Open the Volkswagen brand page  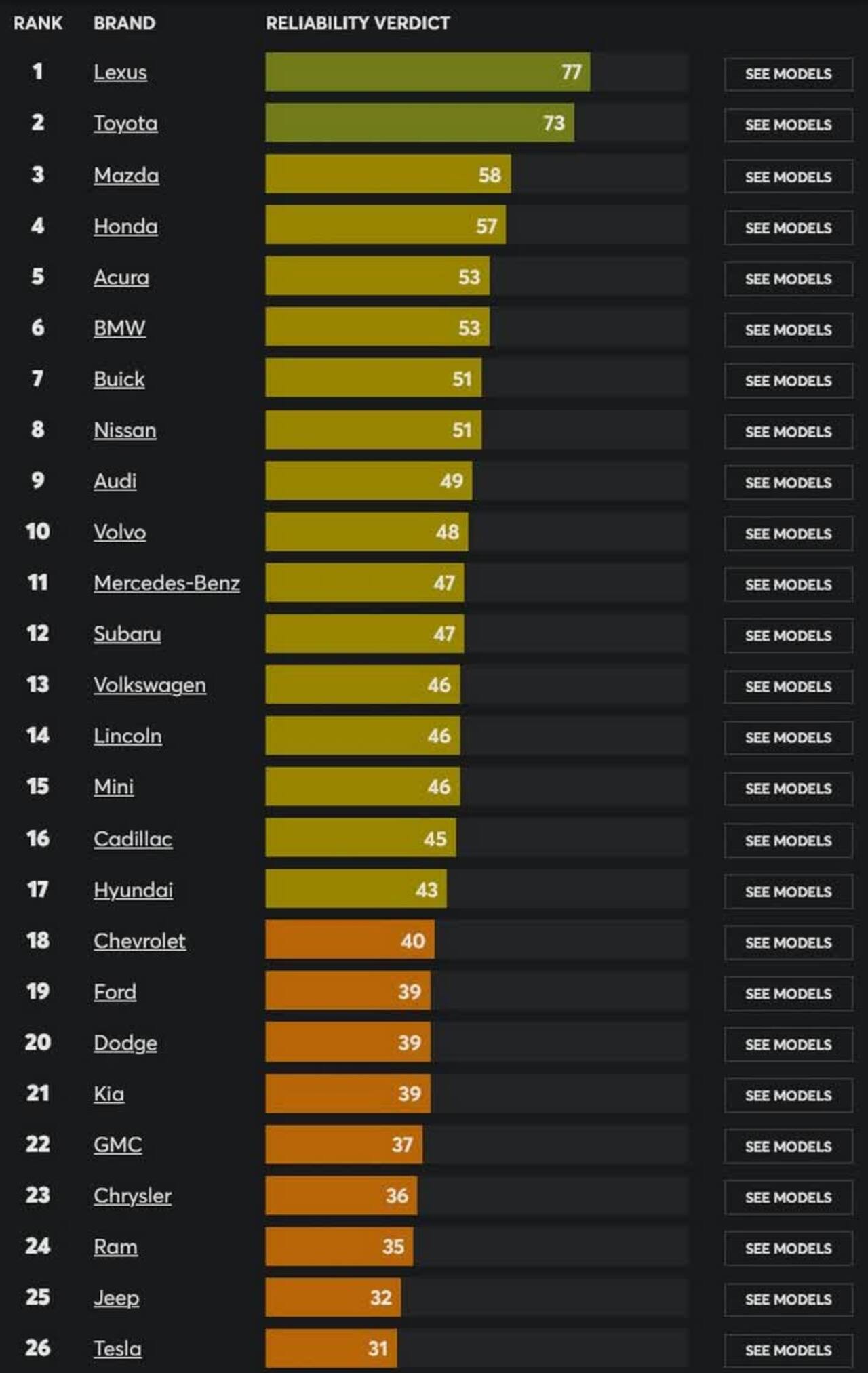pos(150,685)
